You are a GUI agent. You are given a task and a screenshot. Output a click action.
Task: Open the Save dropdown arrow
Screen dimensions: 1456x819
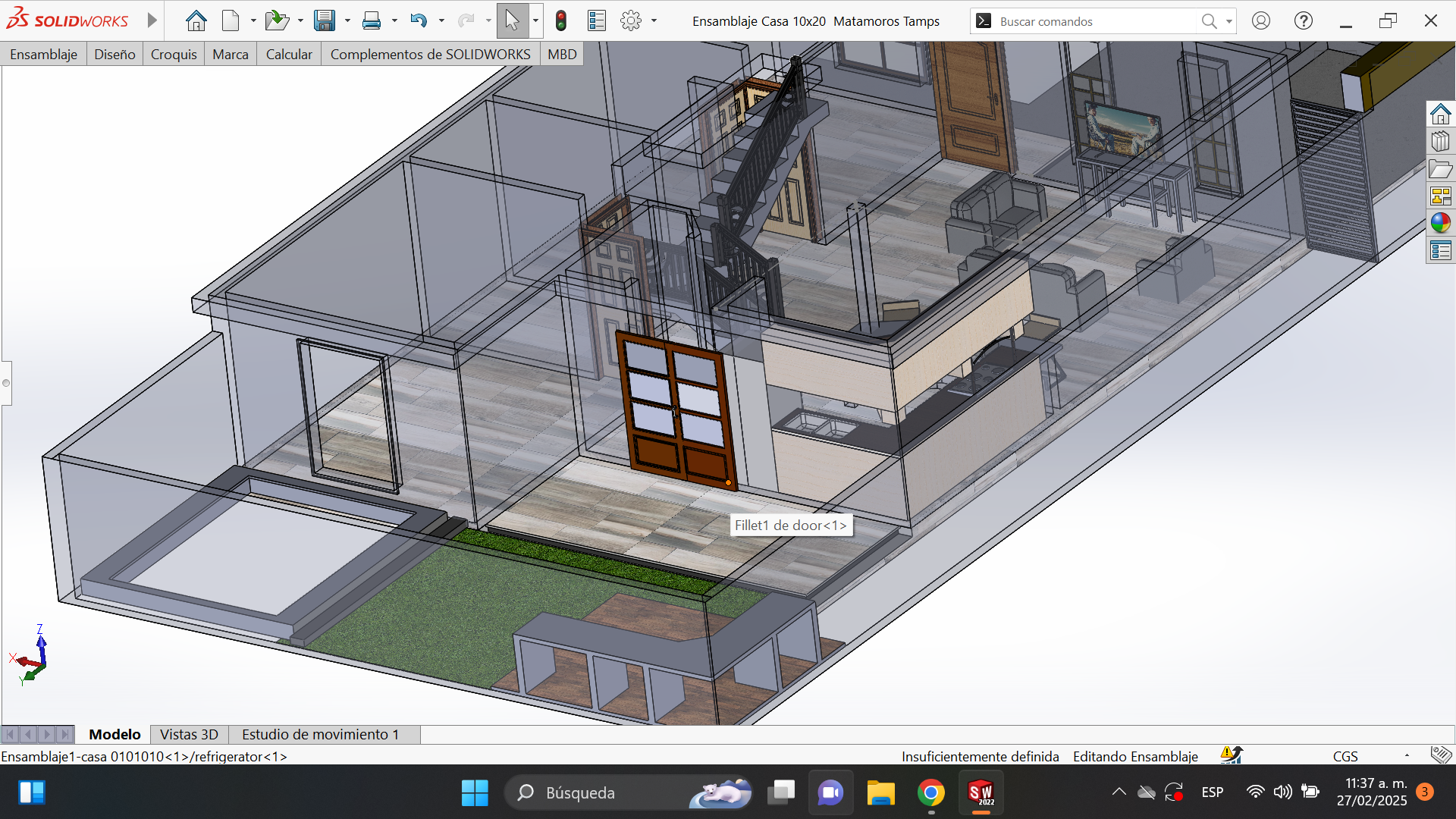pos(347,20)
